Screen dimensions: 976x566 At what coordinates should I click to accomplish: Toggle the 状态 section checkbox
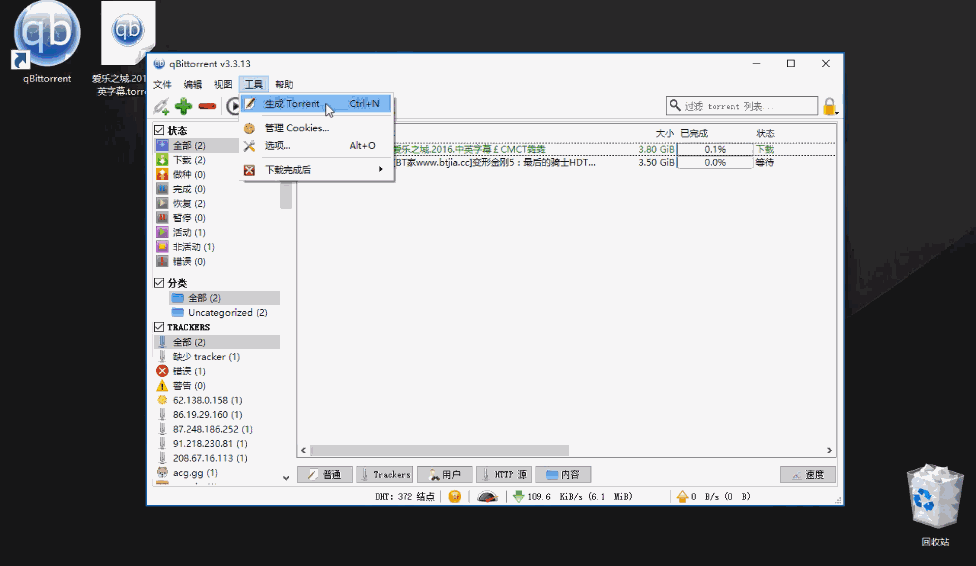(159, 130)
